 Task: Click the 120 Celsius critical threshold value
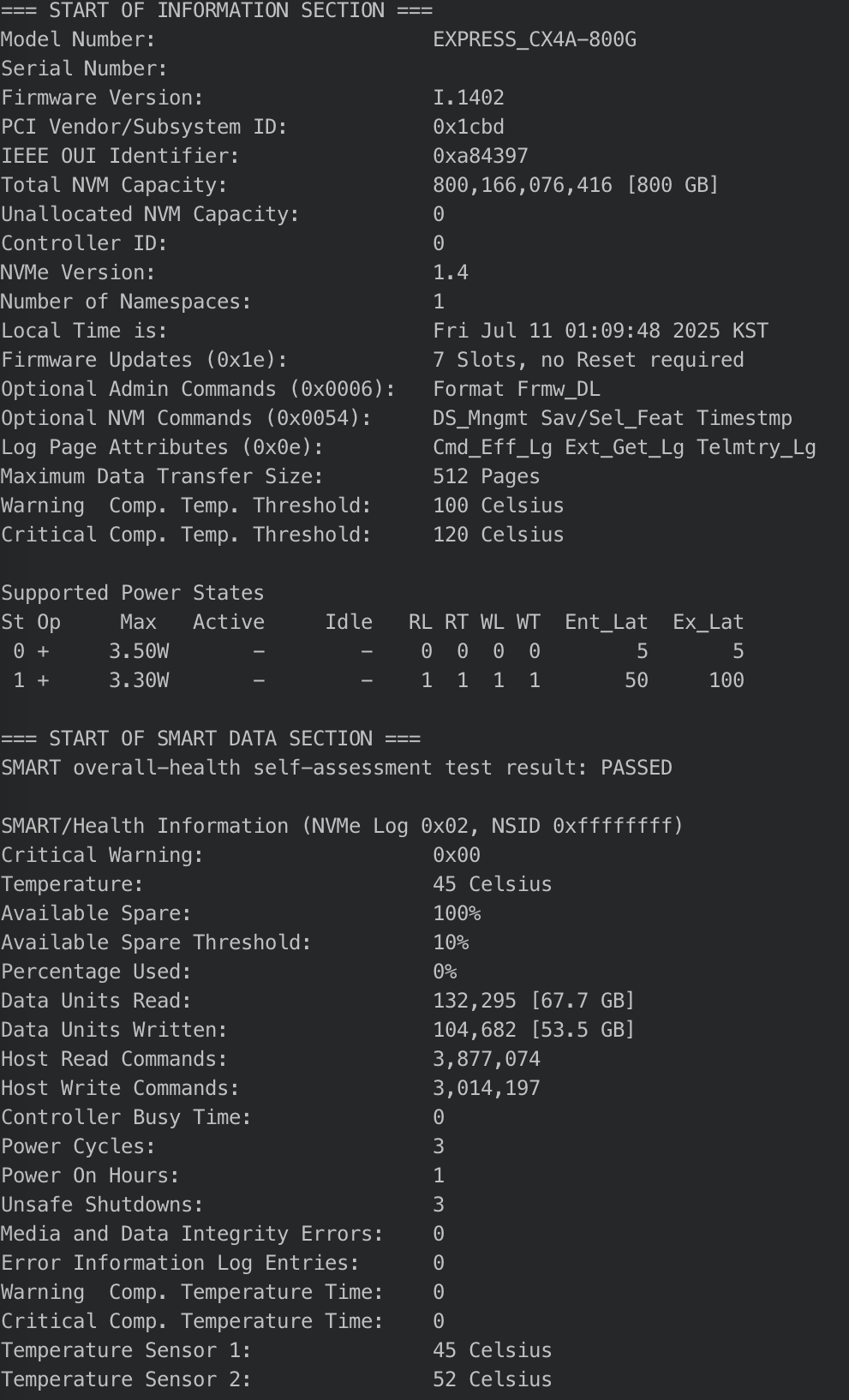click(499, 535)
